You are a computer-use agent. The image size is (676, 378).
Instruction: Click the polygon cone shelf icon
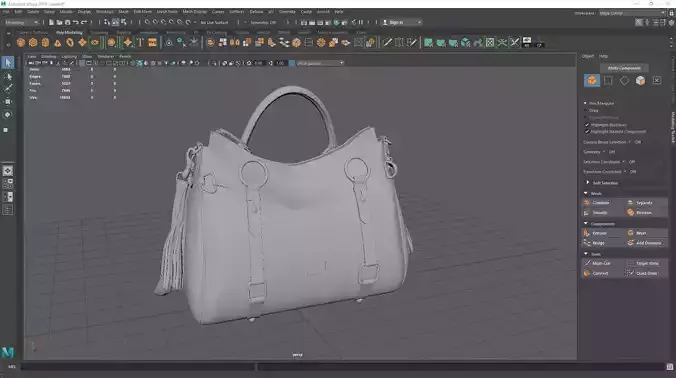(57, 42)
